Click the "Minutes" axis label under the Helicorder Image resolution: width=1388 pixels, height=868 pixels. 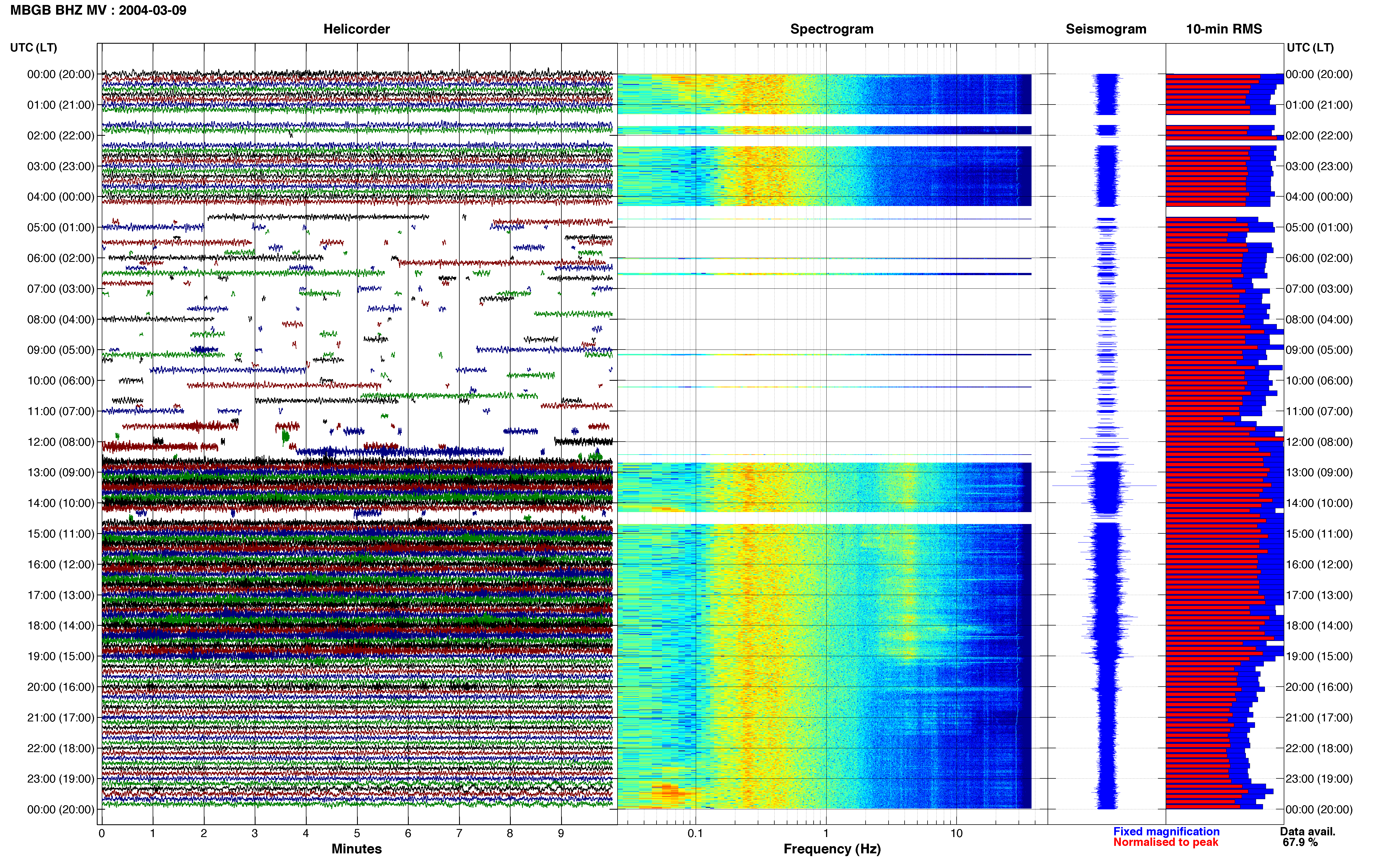356,848
